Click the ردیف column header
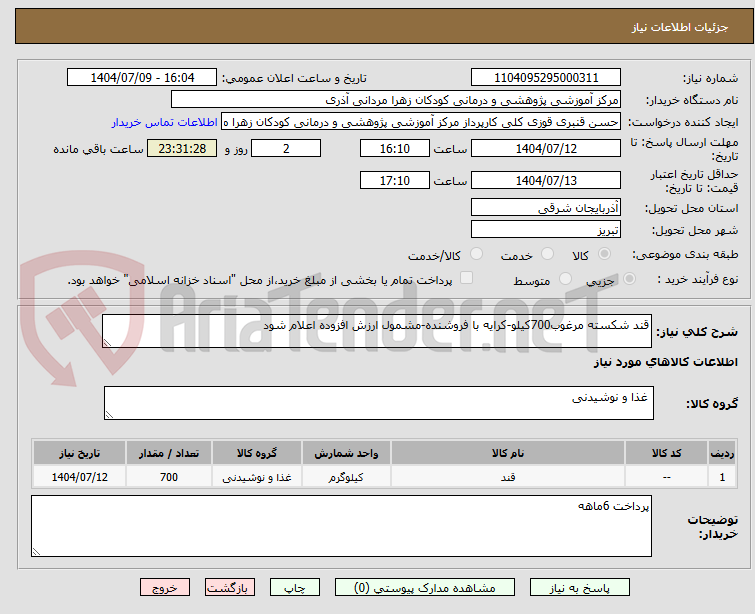 pos(722,453)
